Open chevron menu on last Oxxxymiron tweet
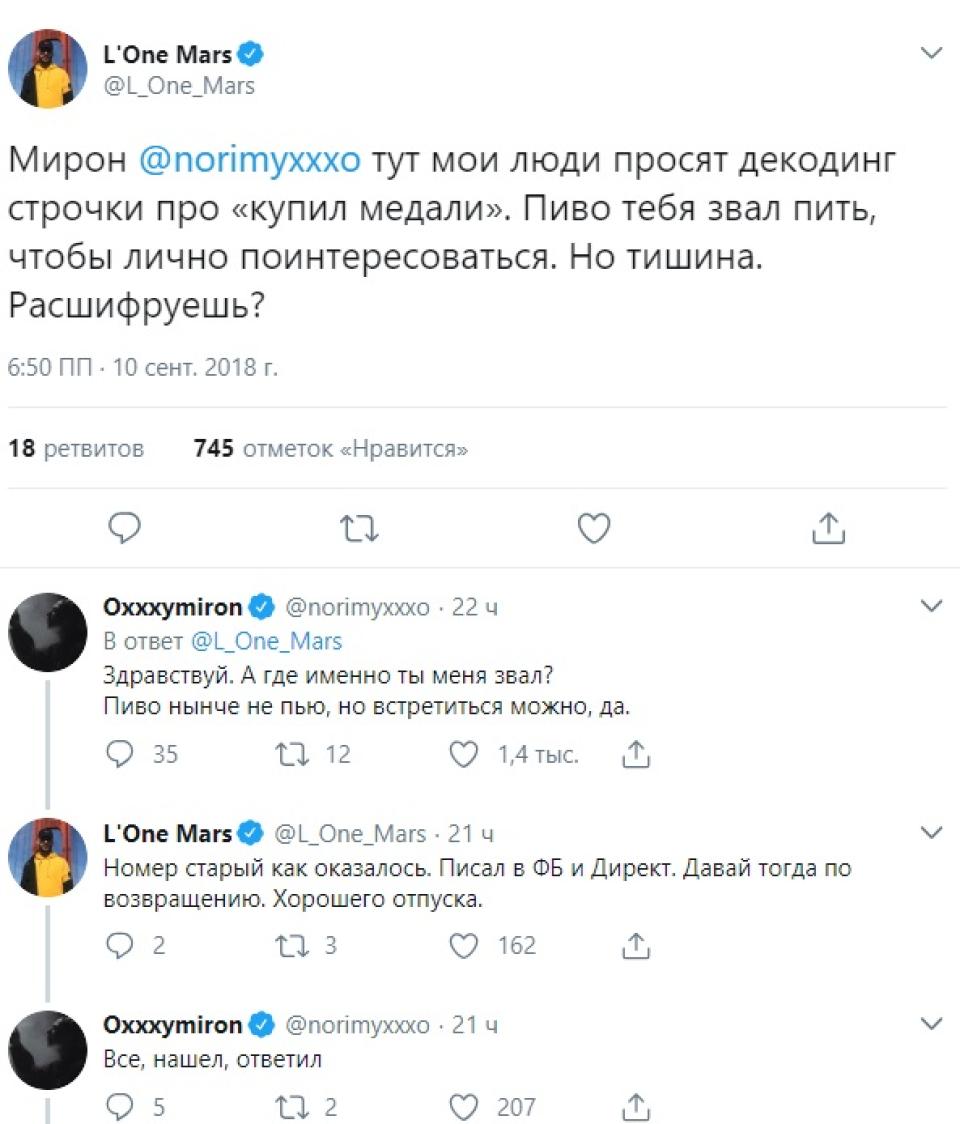The width and height of the screenshot is (960, 1124). [x=931, y=1024]
